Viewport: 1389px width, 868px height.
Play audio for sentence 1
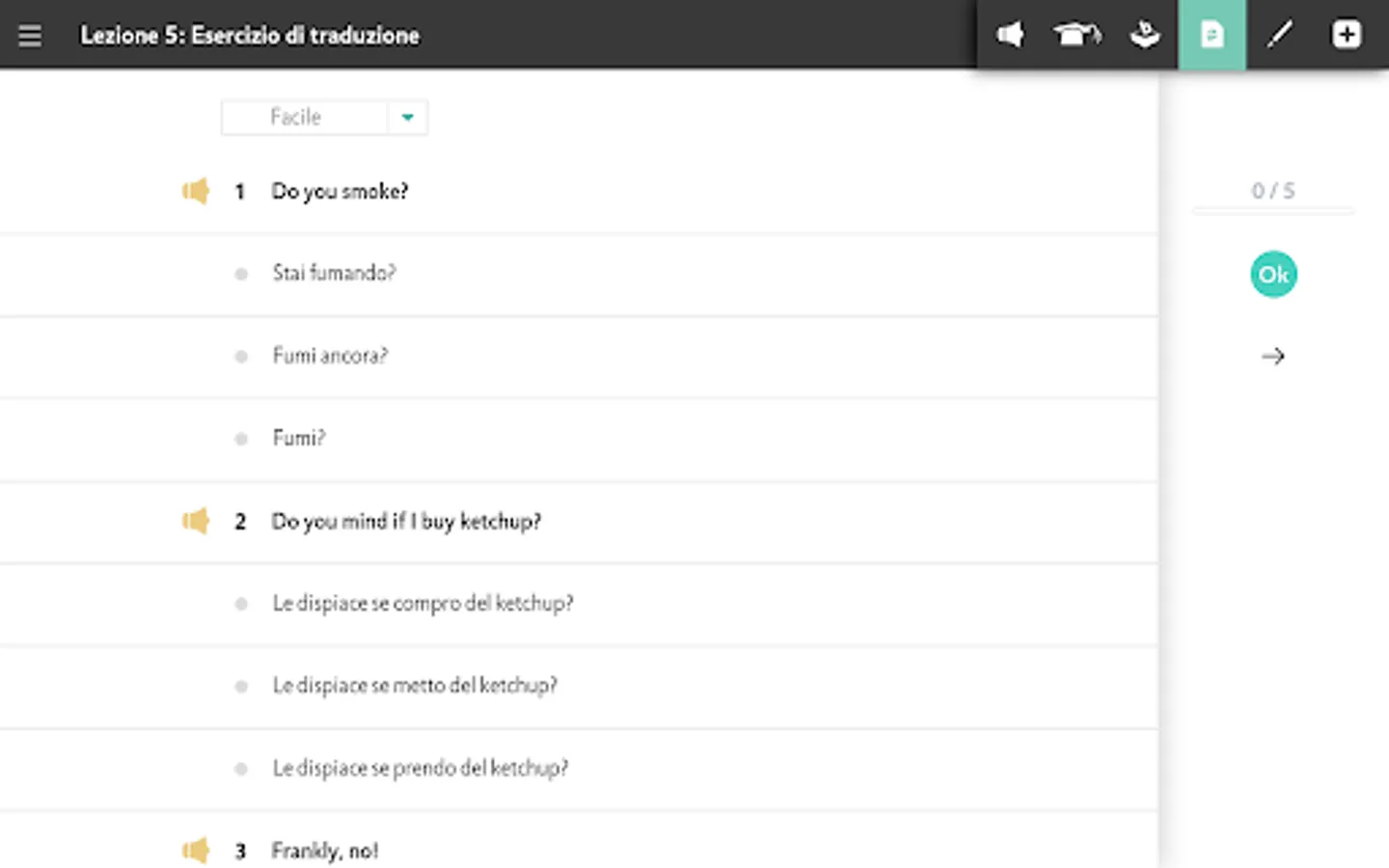(x=196, y=191)
